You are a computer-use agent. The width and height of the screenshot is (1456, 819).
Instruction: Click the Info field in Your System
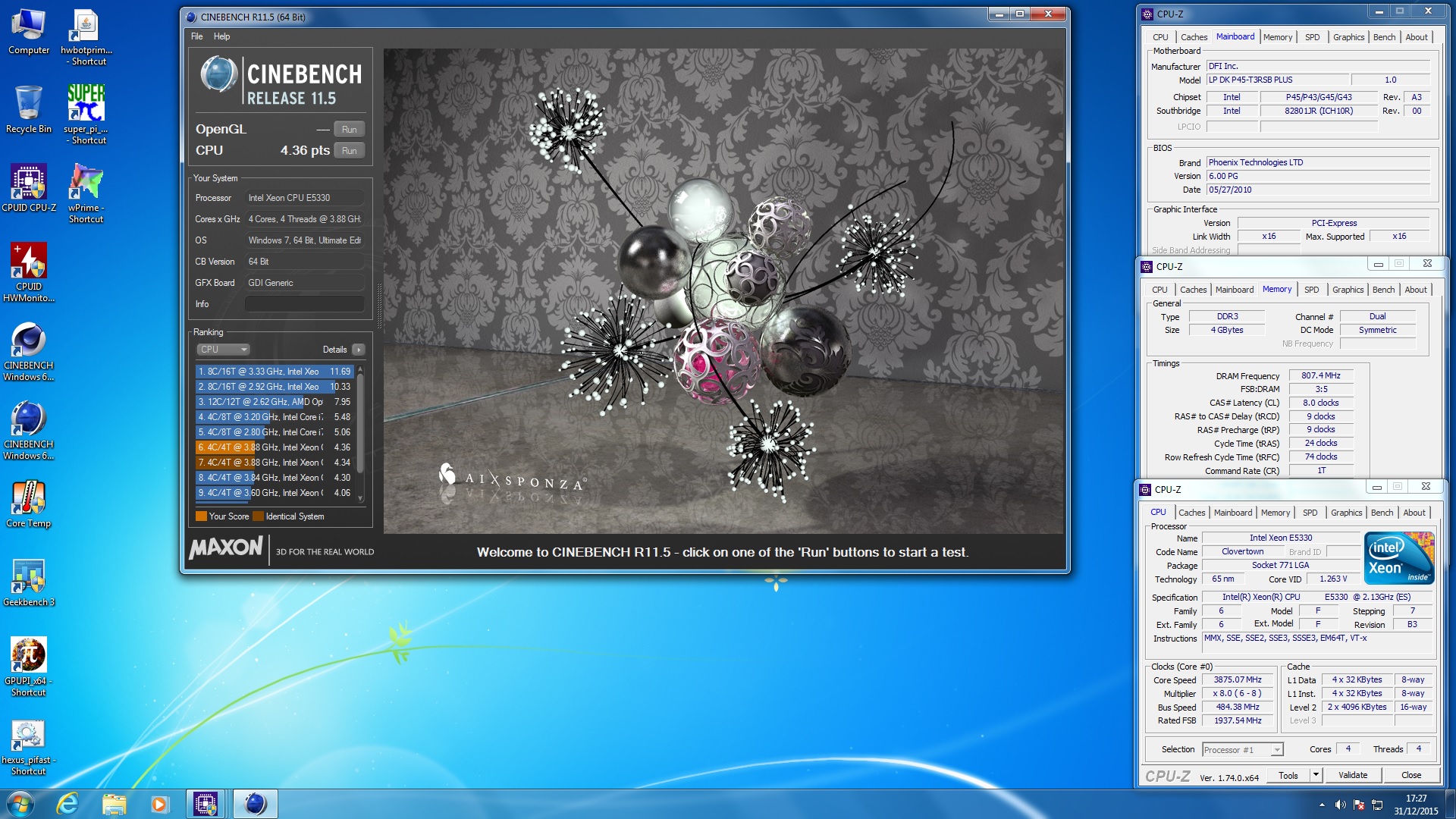(x=304, y=304)
